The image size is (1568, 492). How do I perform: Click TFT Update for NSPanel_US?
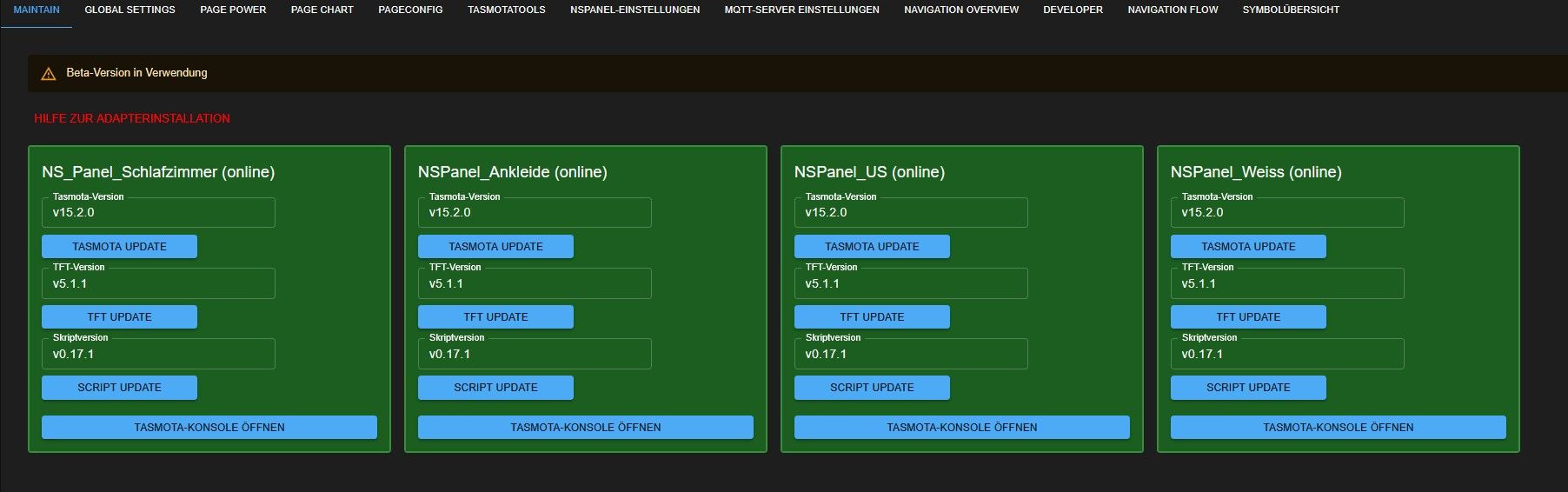(872, 316)
